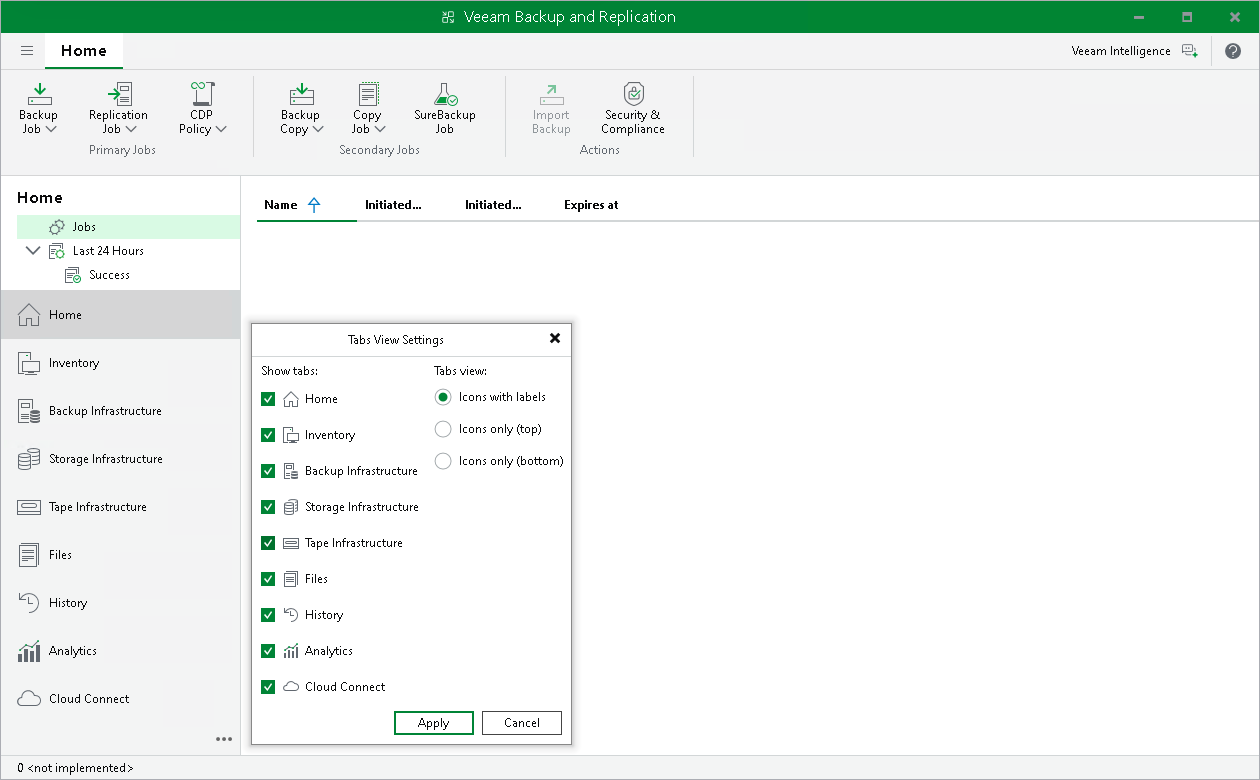This screenshot has width=1260, height=780.
Task: Open Tape Infrastructure view in the sidebar
Action: tap(120, 507)
